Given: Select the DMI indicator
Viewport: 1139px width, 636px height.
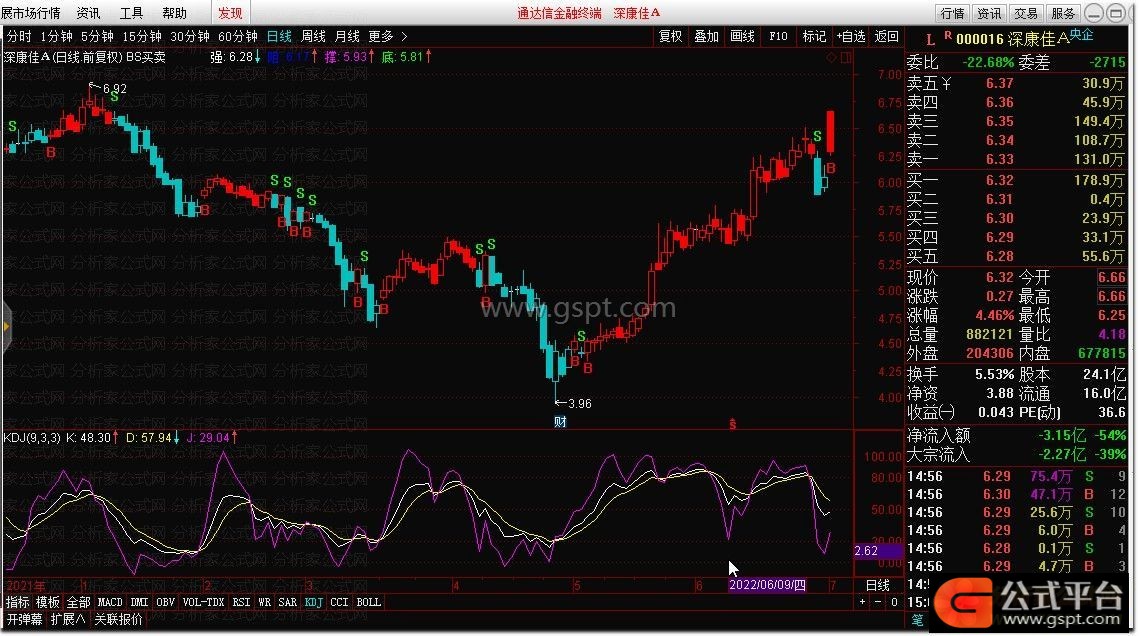Looking at the screenshot, I should pos(139,602).
